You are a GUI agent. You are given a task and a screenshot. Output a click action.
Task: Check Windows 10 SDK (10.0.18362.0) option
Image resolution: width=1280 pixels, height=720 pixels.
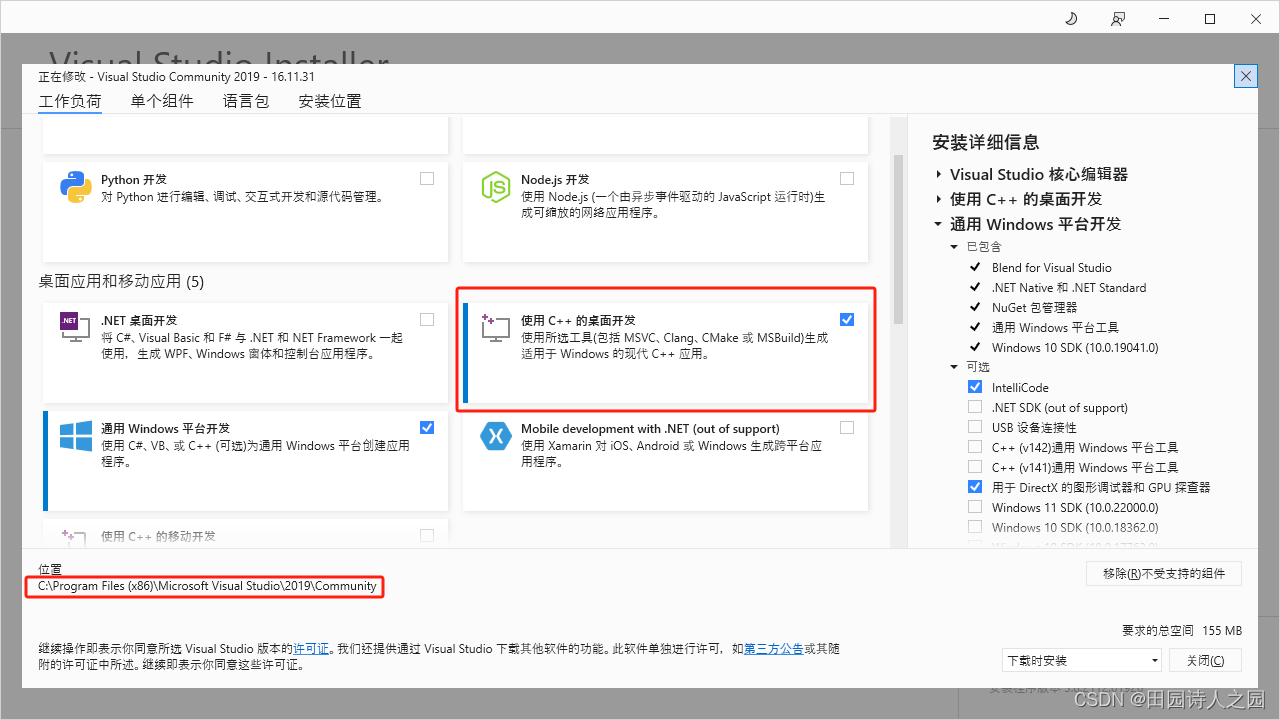[975, 527]
